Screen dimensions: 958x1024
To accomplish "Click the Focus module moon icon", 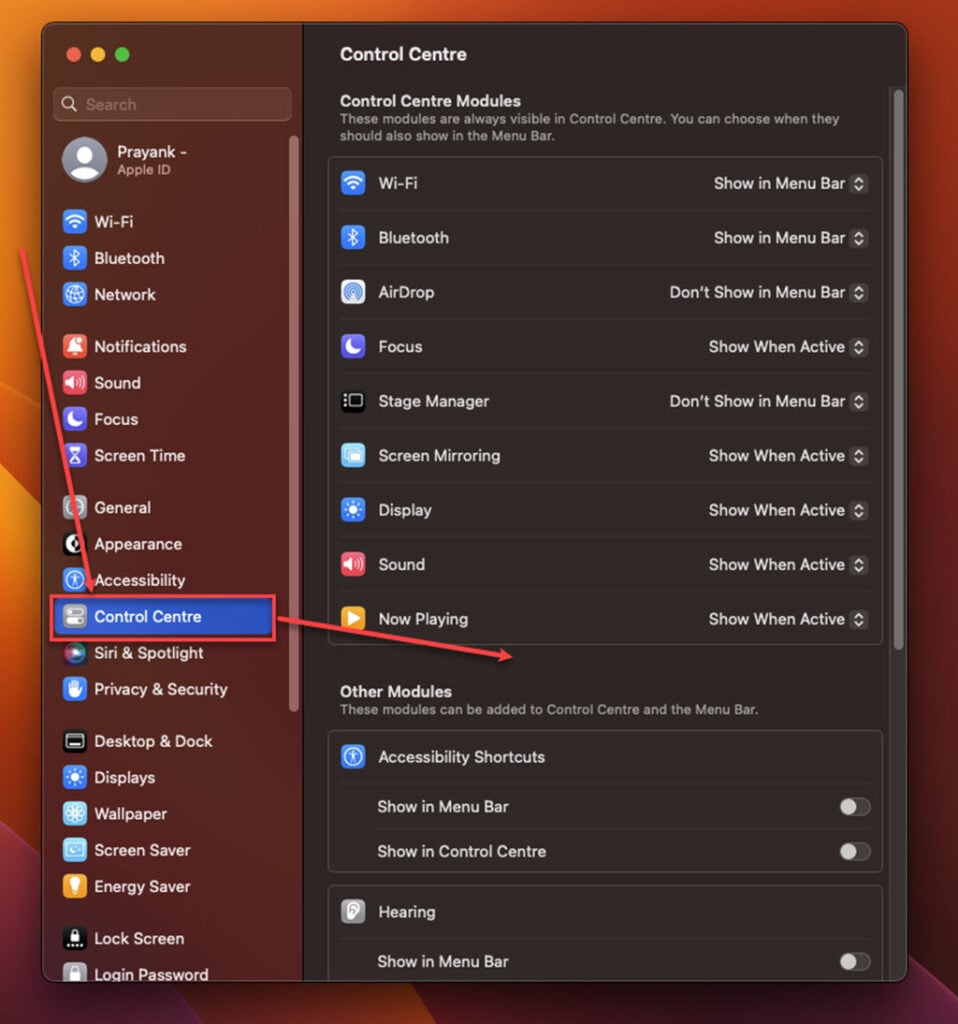I will (x=353, y=347).
